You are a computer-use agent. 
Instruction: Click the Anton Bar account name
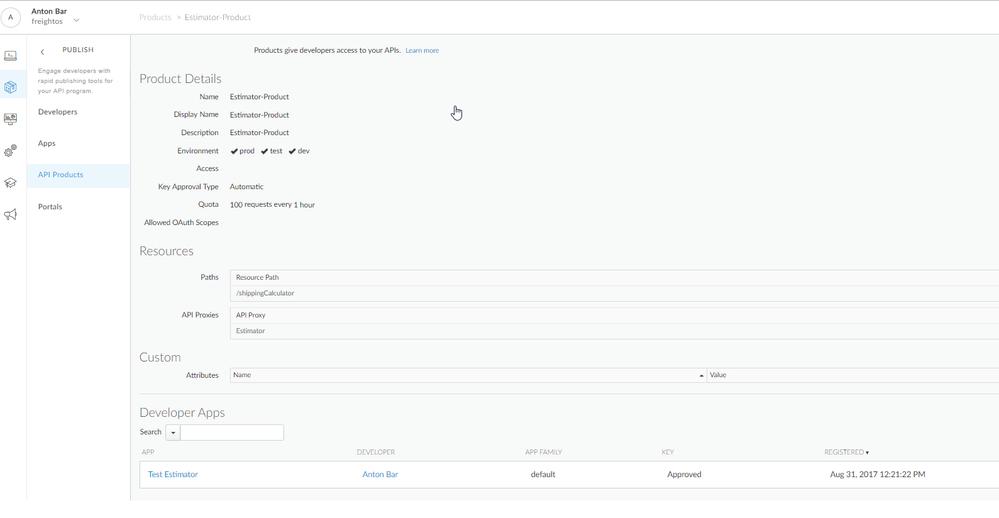click(x=49, y=11)
